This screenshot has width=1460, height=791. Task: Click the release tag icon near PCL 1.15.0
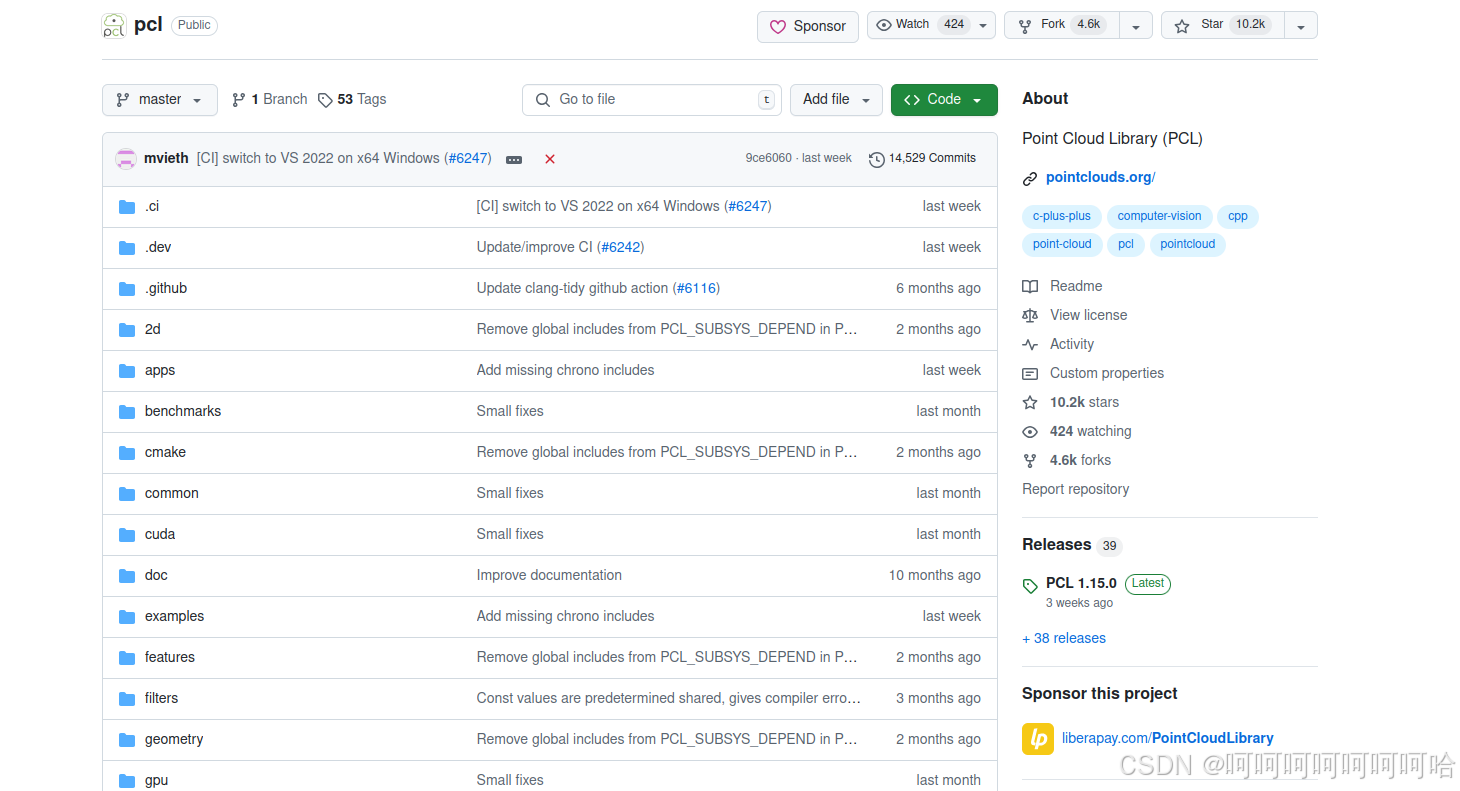pyautogui.click(x=1030, y=586)
